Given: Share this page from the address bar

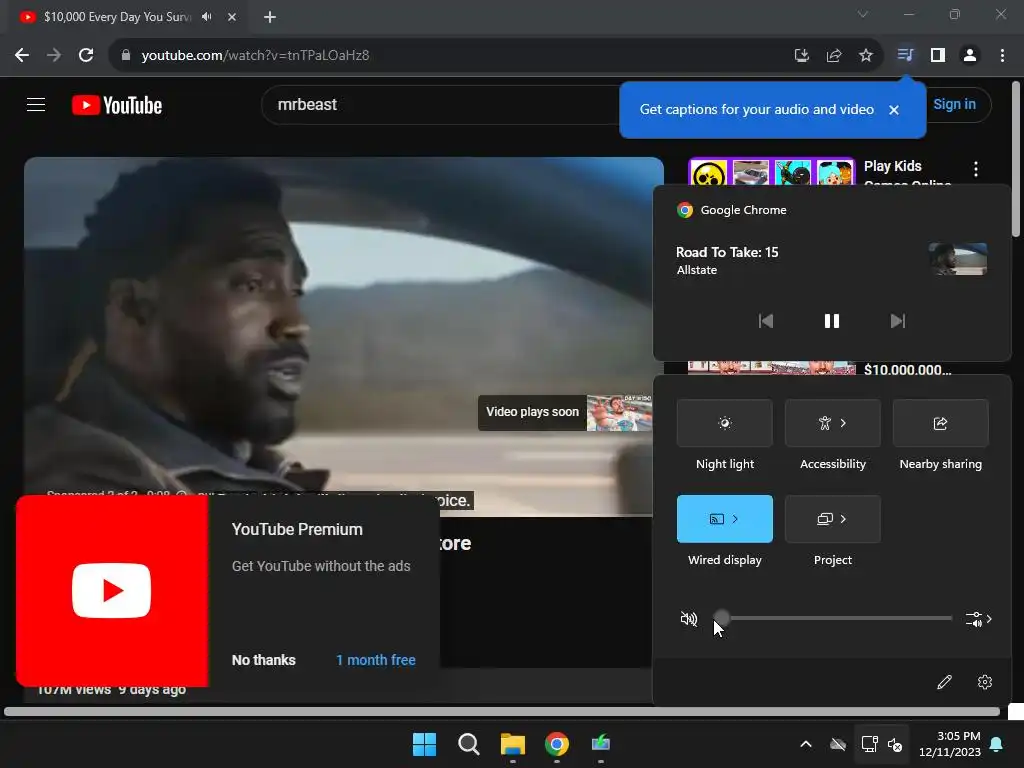Looking at the screenshot, I should (834, 56).
